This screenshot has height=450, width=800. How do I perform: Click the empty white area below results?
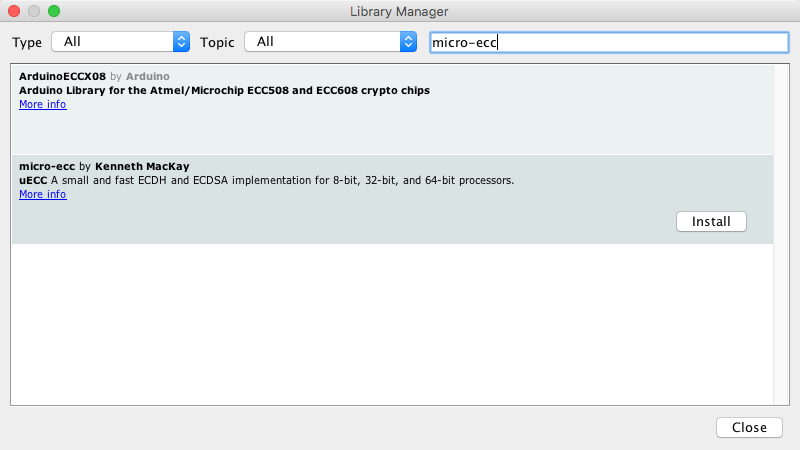(390, 320)
